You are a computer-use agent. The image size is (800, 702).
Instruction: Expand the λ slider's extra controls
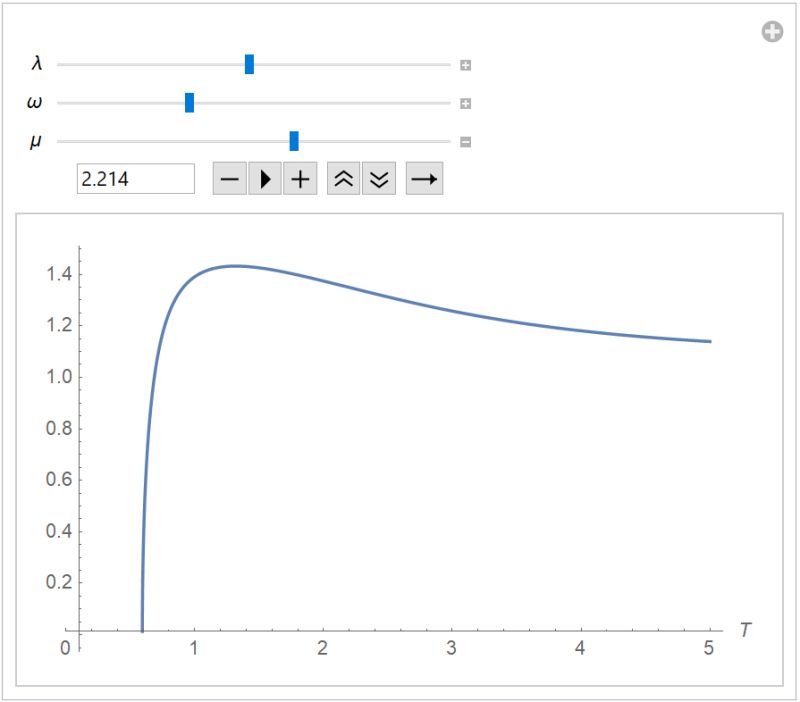click(x=465, y=65)
